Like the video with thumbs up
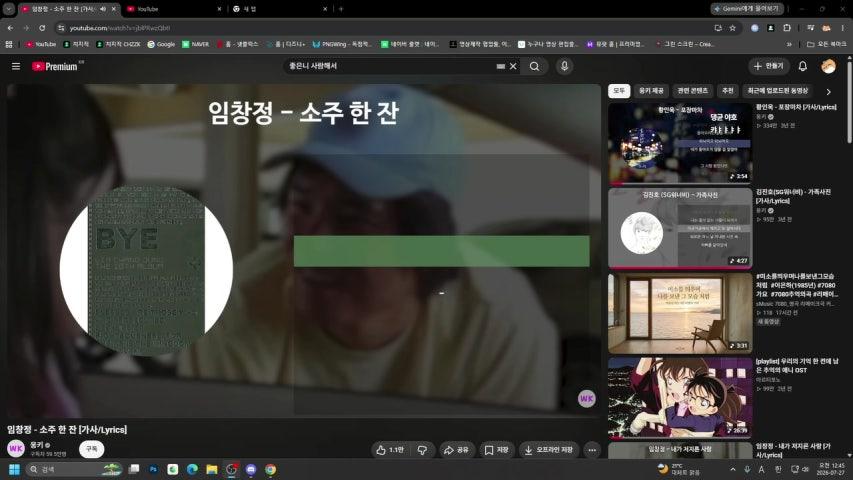 [390, 450]
